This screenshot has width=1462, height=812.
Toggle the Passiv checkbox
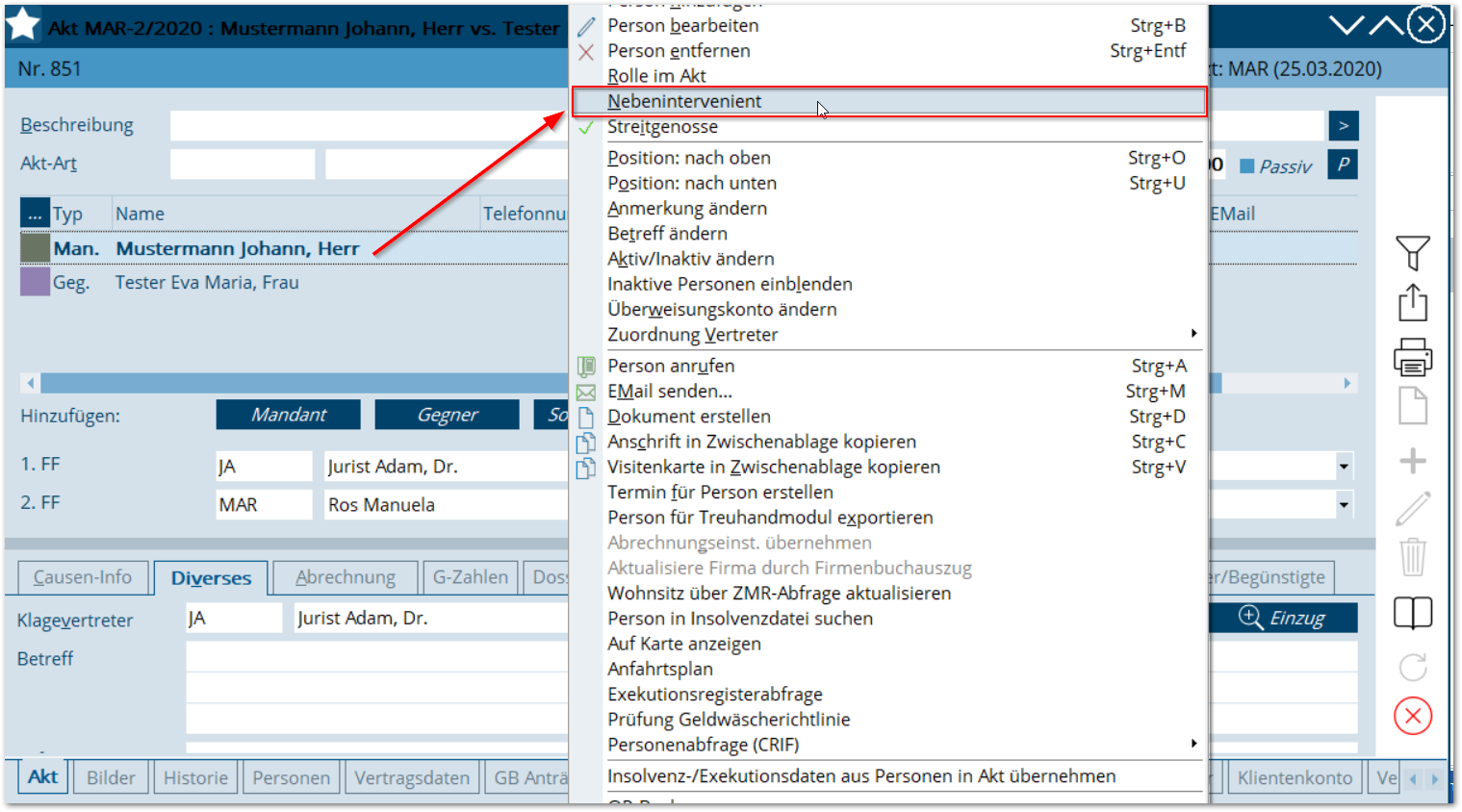click(1247, 166)
